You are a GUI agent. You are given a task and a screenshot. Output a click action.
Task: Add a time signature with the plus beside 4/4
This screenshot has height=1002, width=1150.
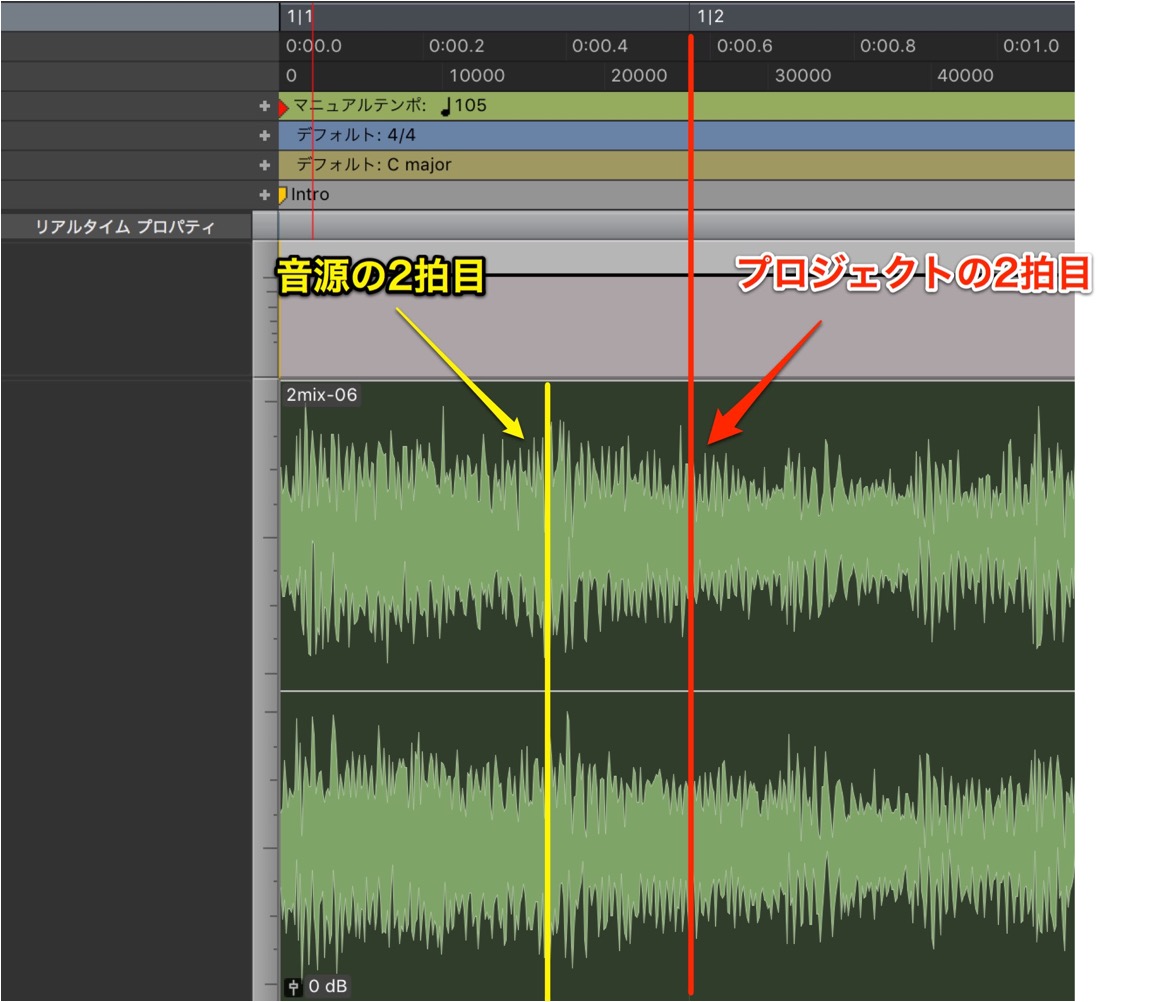(x=265, y=136)
